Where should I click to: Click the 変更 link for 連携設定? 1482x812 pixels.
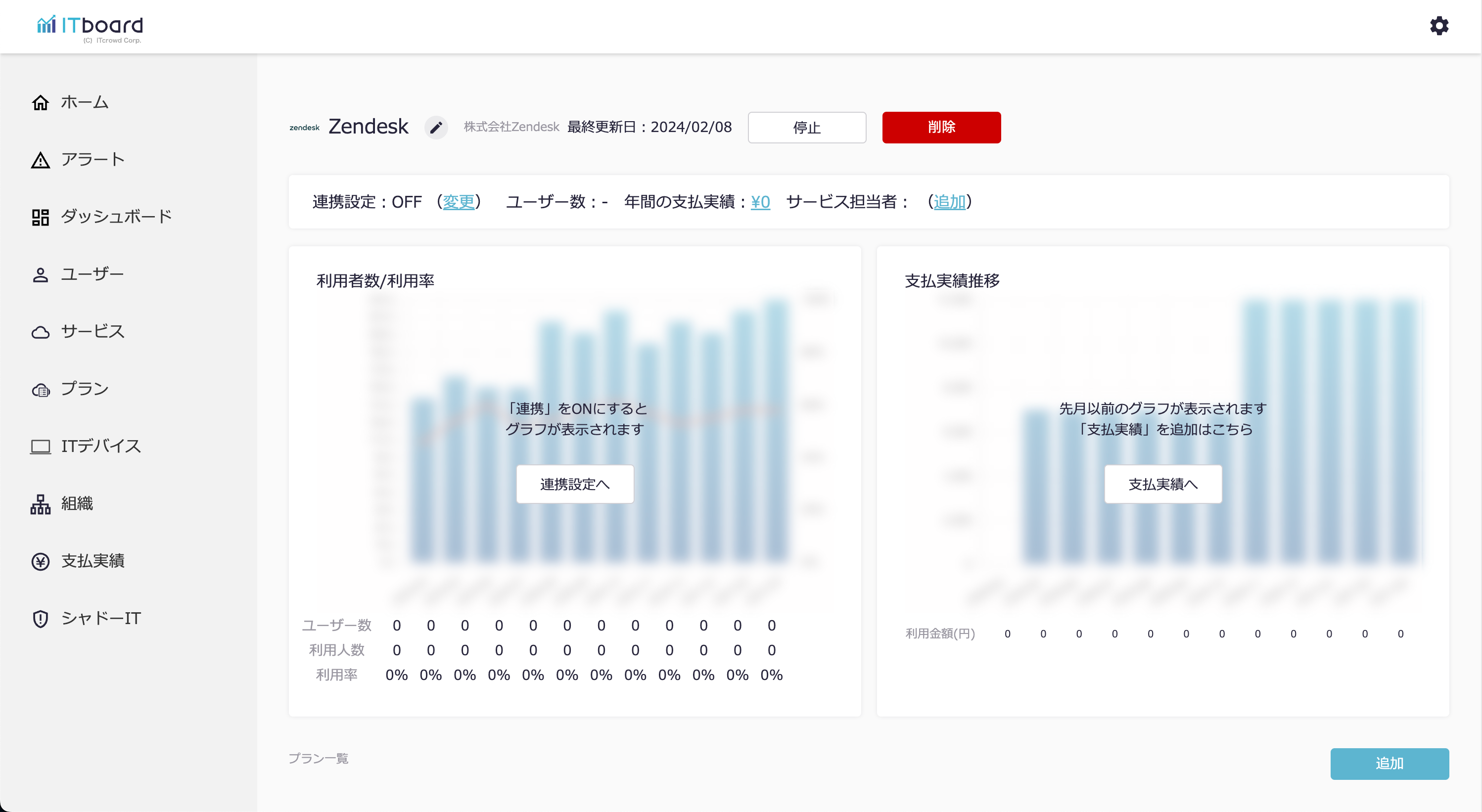point(459,202)
